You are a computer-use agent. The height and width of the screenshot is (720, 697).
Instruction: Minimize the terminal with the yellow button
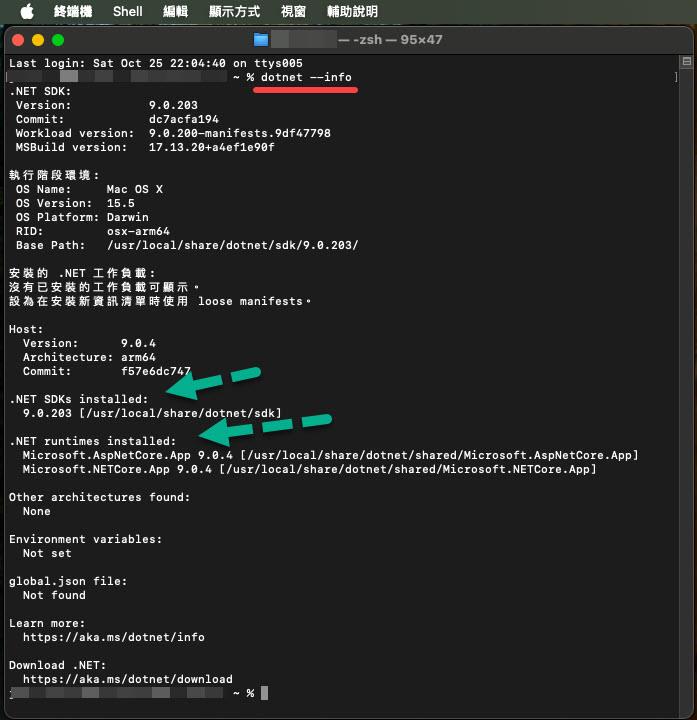(x=39, y=40)
